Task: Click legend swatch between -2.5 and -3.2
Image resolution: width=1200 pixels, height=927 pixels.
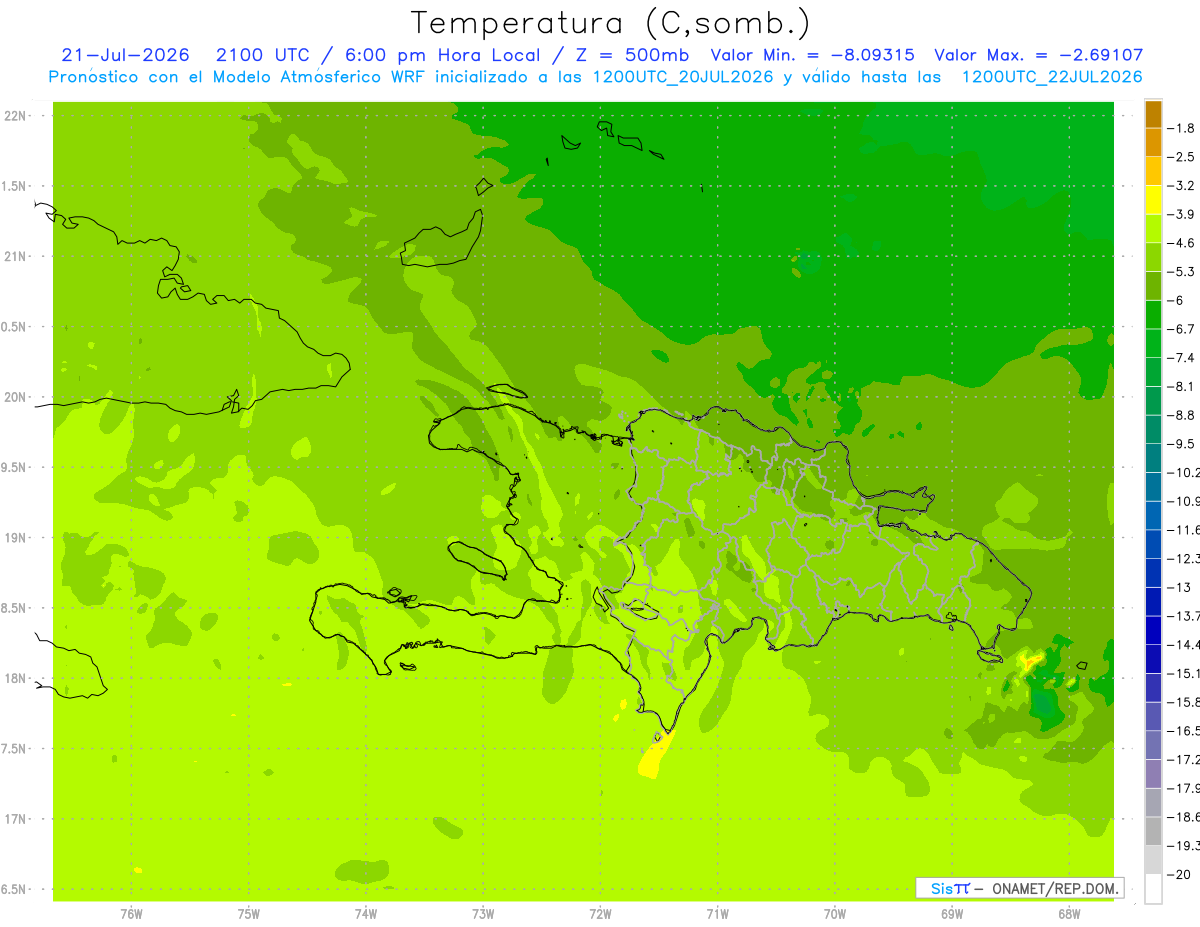Action: pos(1153,171)
